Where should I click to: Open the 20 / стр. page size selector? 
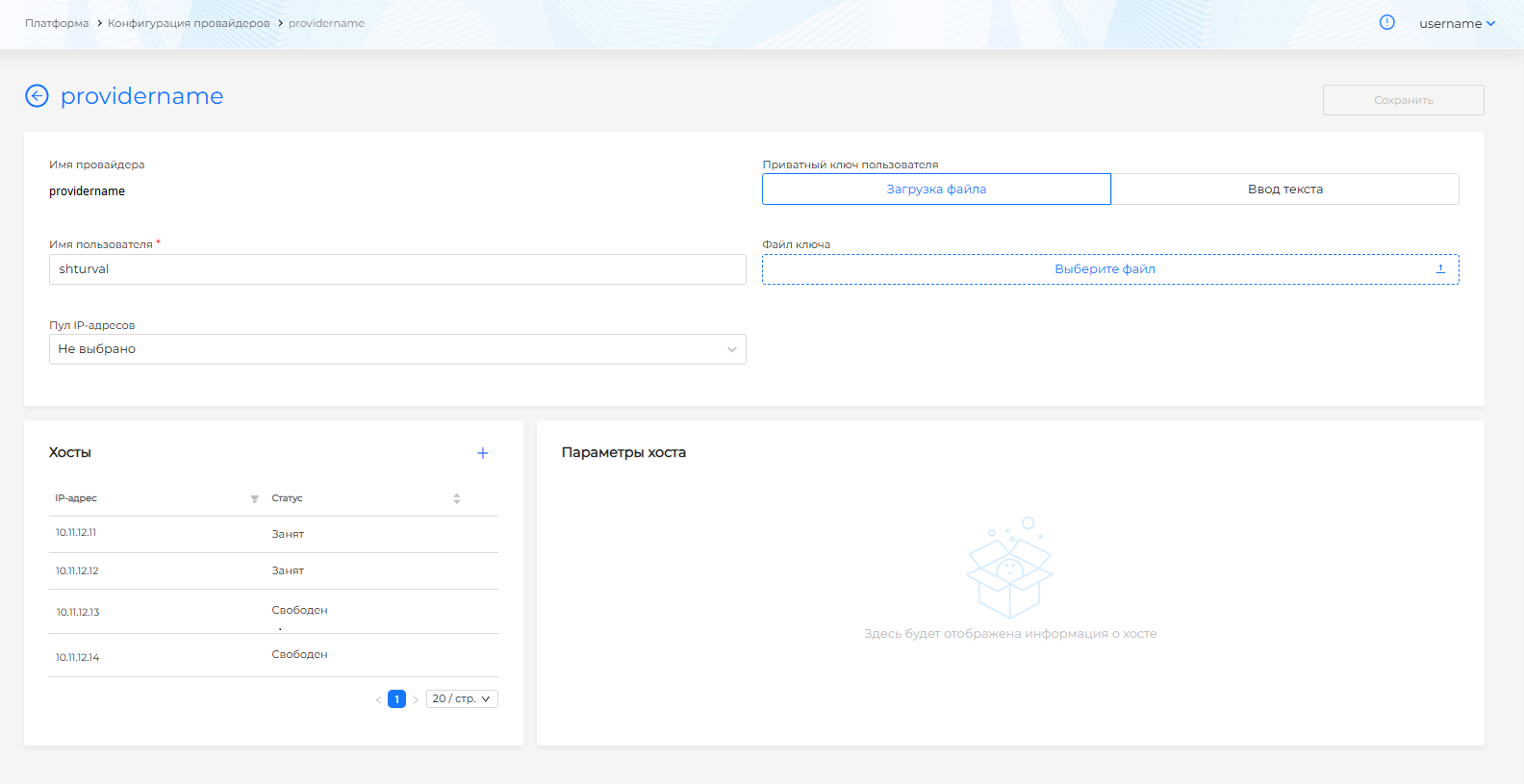(461, 699)
